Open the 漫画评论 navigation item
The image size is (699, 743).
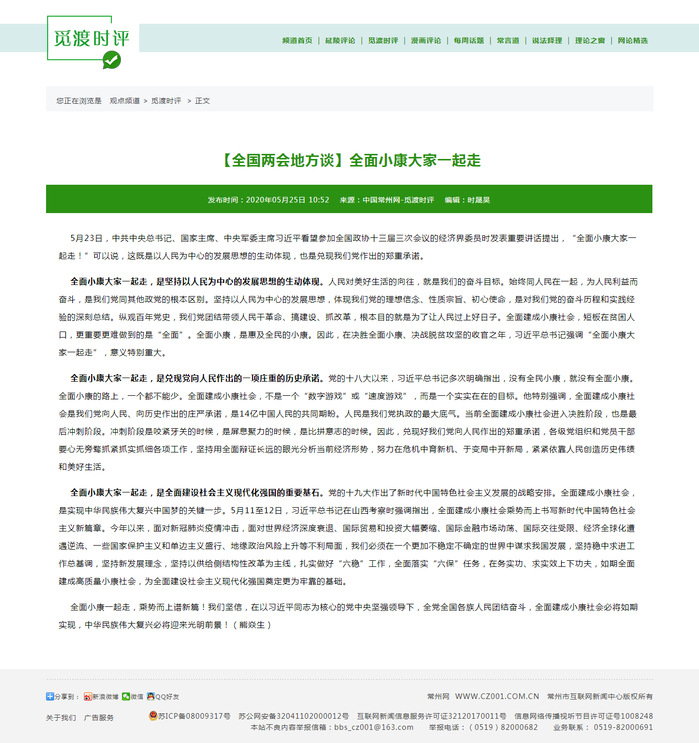pyautogui.click(x=426, y=41)
